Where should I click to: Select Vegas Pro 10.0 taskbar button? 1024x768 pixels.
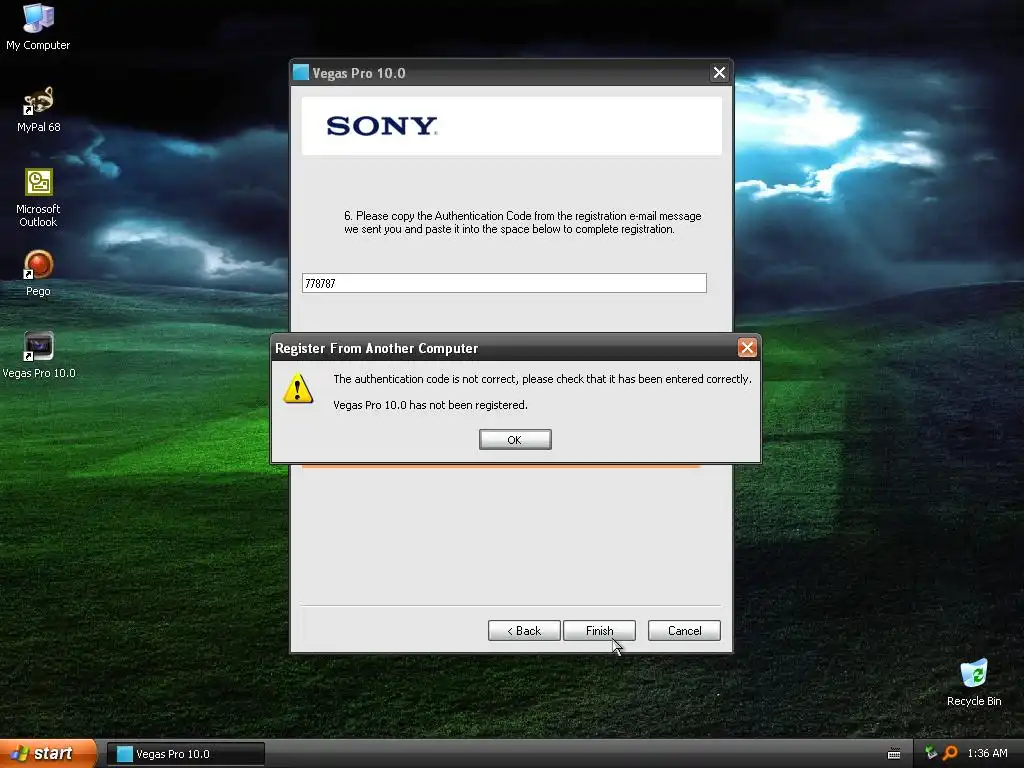(x=185, y=754)
